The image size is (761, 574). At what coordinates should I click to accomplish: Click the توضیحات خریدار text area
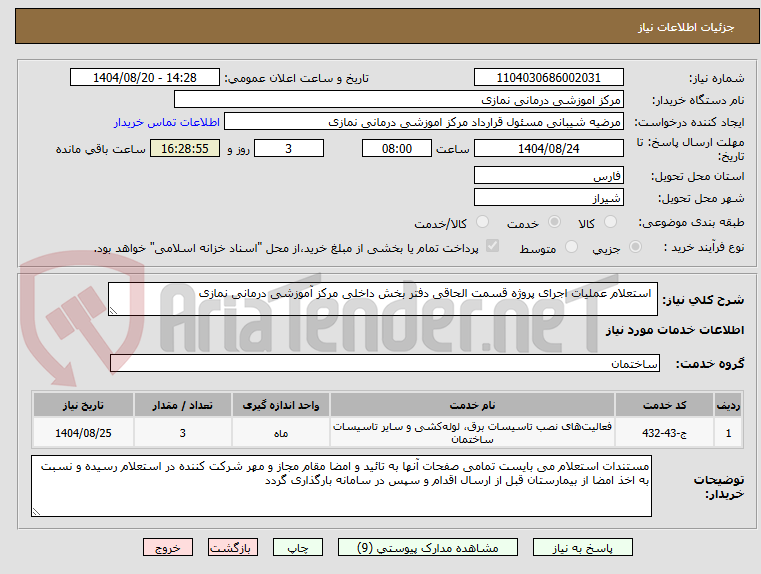341,486
